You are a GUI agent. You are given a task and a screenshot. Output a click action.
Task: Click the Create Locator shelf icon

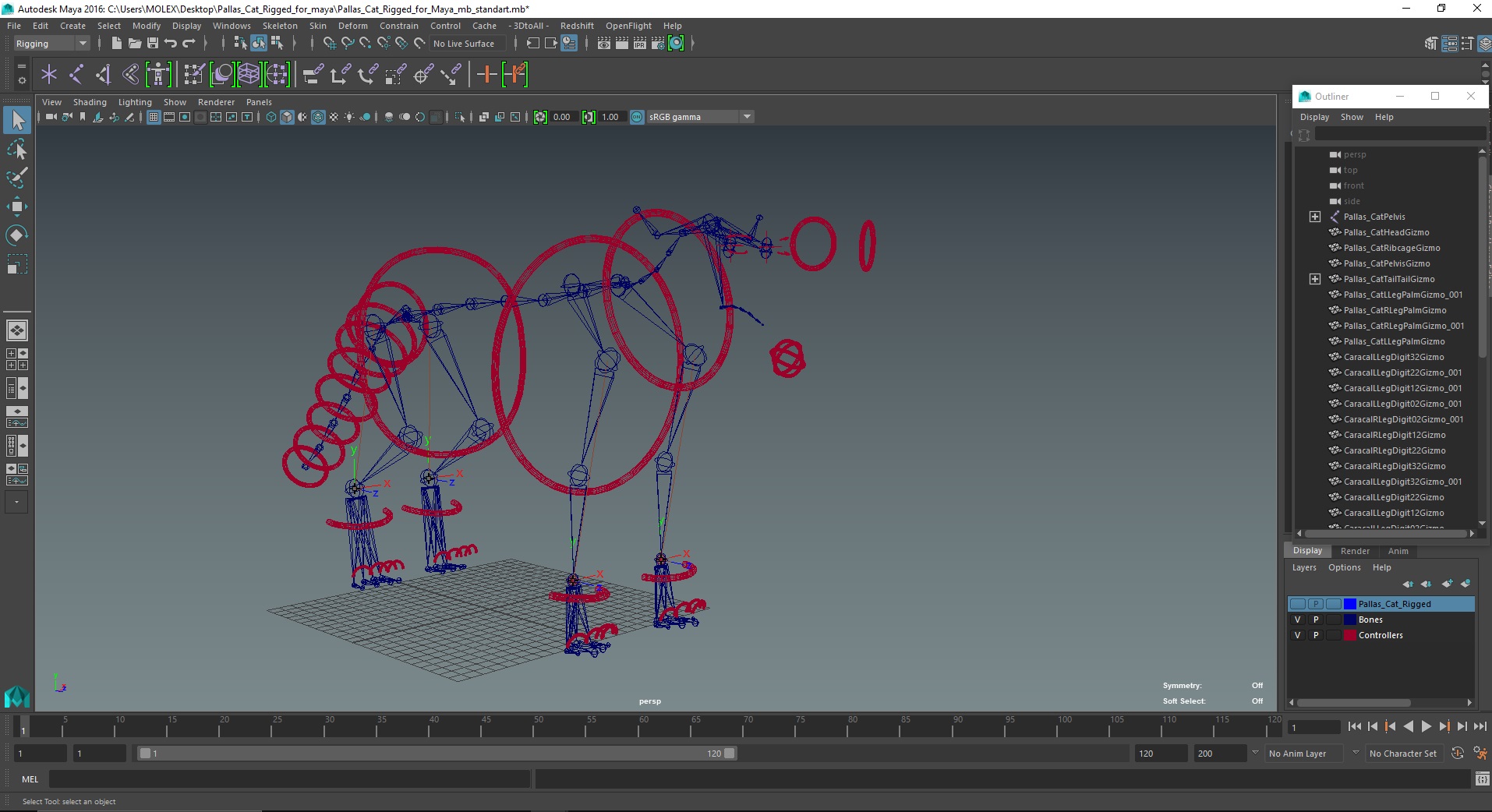pyautogui.click(x=49, y=75)
